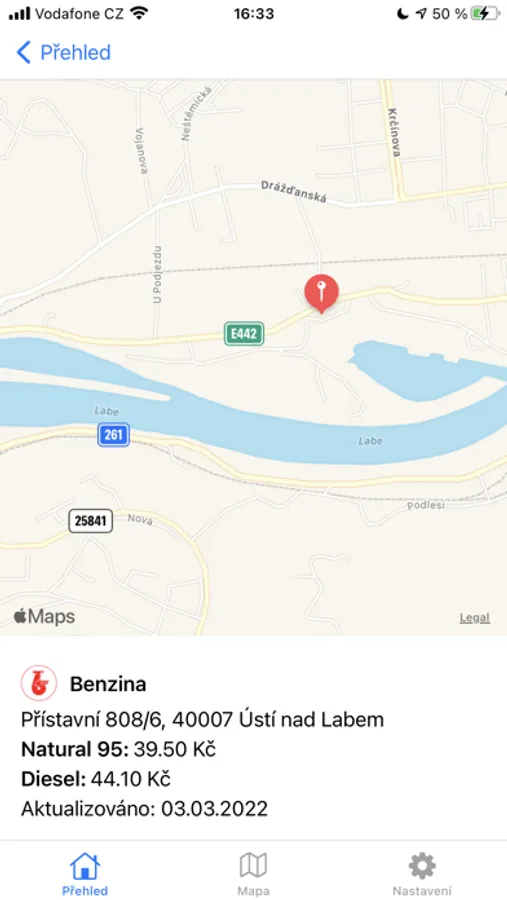Select the Přehled home tab
Screen dimensions: 507x900
pyautogui.click(x=84, y=874)
